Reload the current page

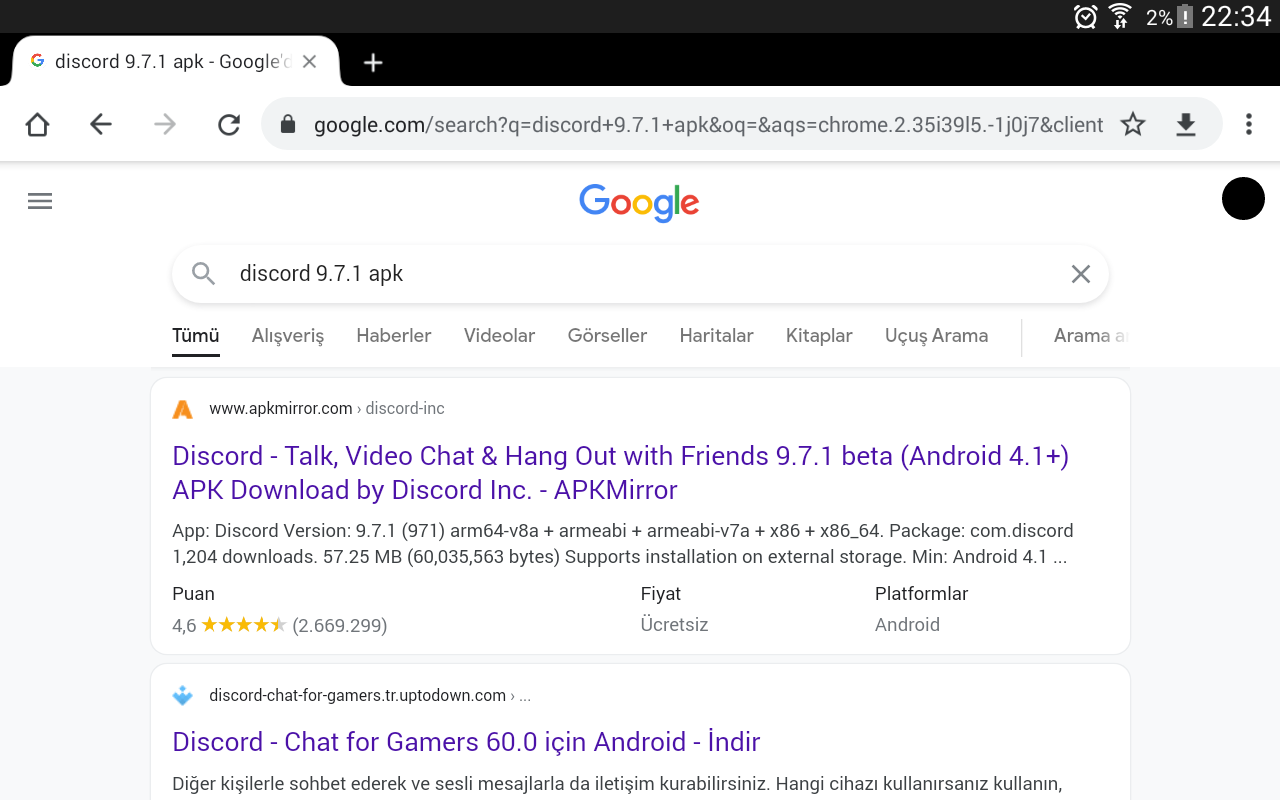[x=229, y=124]
